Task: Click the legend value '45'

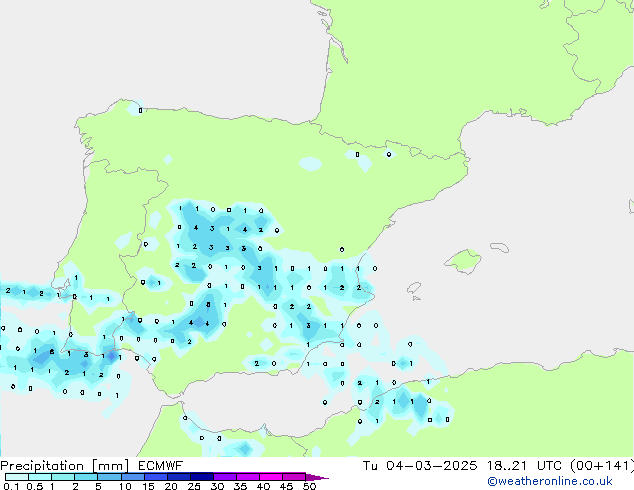Action: pyautogui.click(x=286, y=486)
